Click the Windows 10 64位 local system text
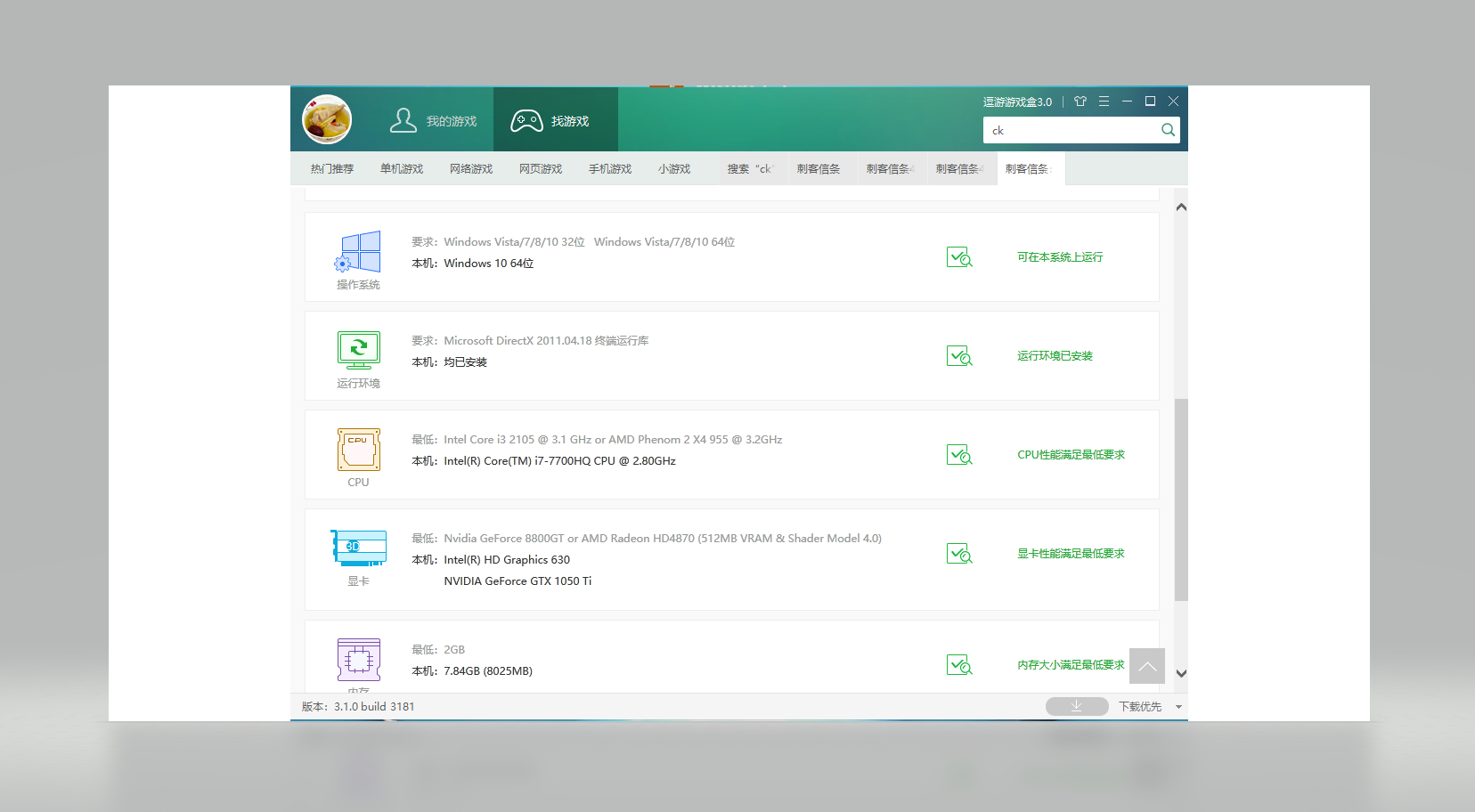Screen dimensions: 1475x812 click(489, 264)
